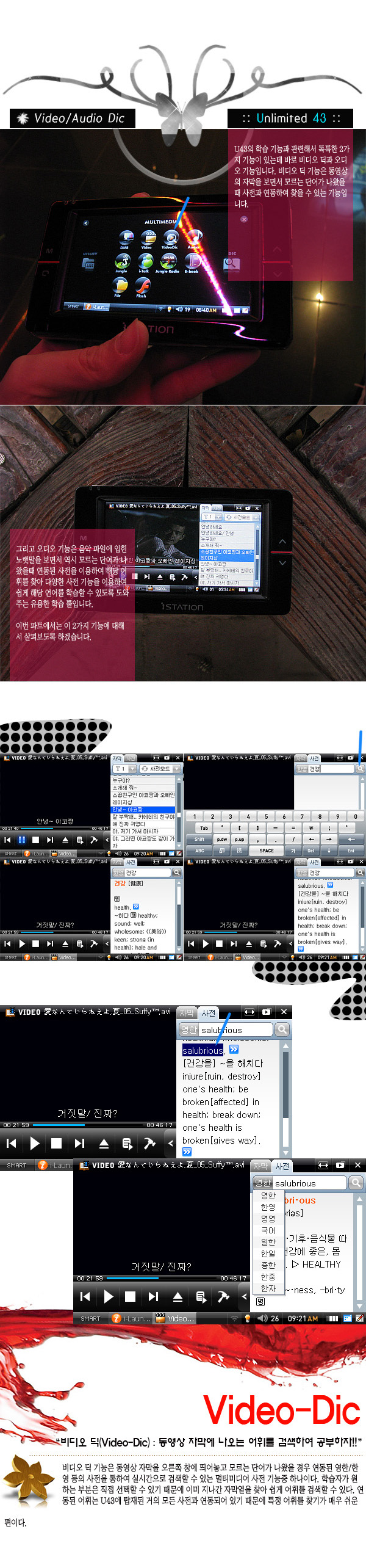This screenshot has height=1568, width=366.
Task: Pick 중한 from dictionary language list
Action: tap(268, 1265)
